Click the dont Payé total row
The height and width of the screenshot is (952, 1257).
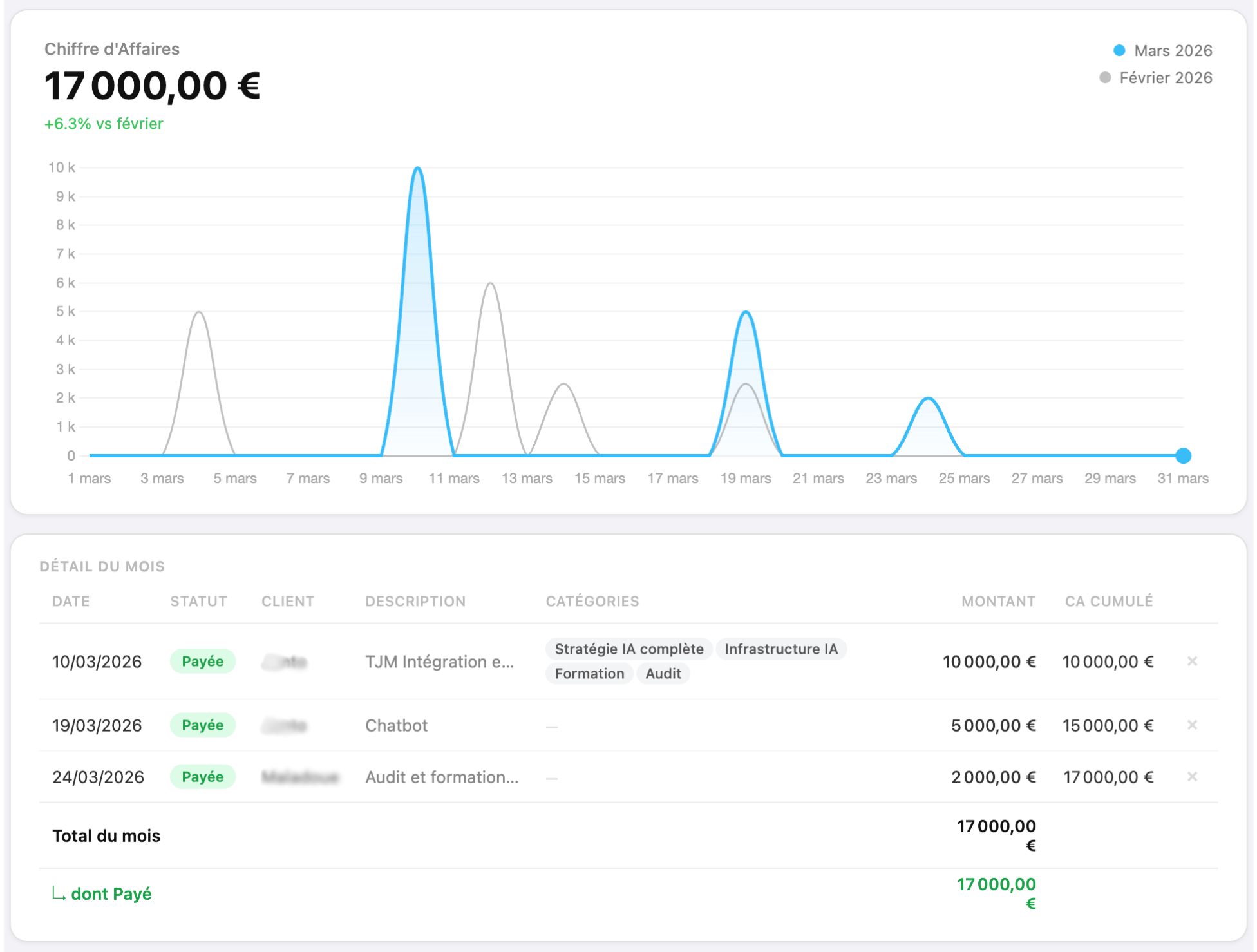click(111, 893)
